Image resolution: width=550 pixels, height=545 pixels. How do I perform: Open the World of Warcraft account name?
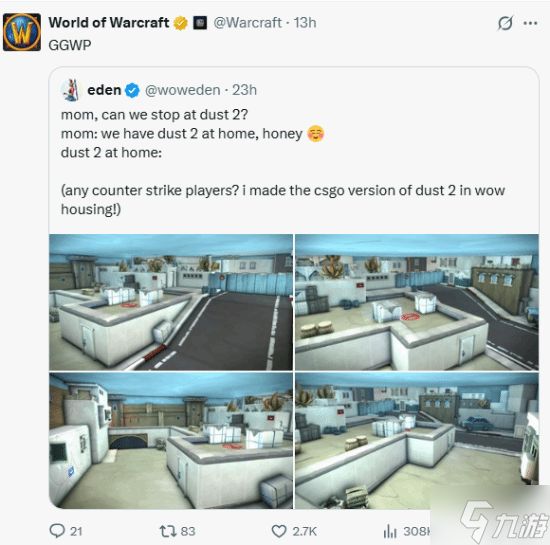(109, 23)
